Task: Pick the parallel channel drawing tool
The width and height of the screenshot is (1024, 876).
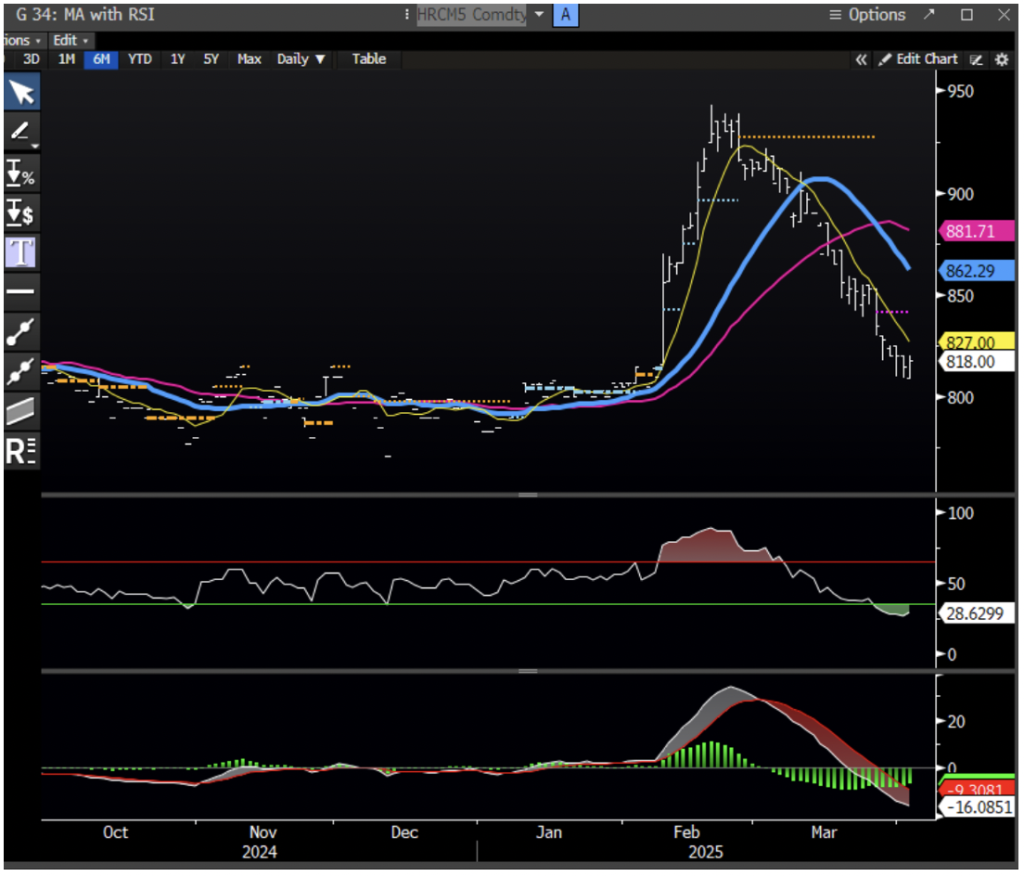Action: pos(21,411)
